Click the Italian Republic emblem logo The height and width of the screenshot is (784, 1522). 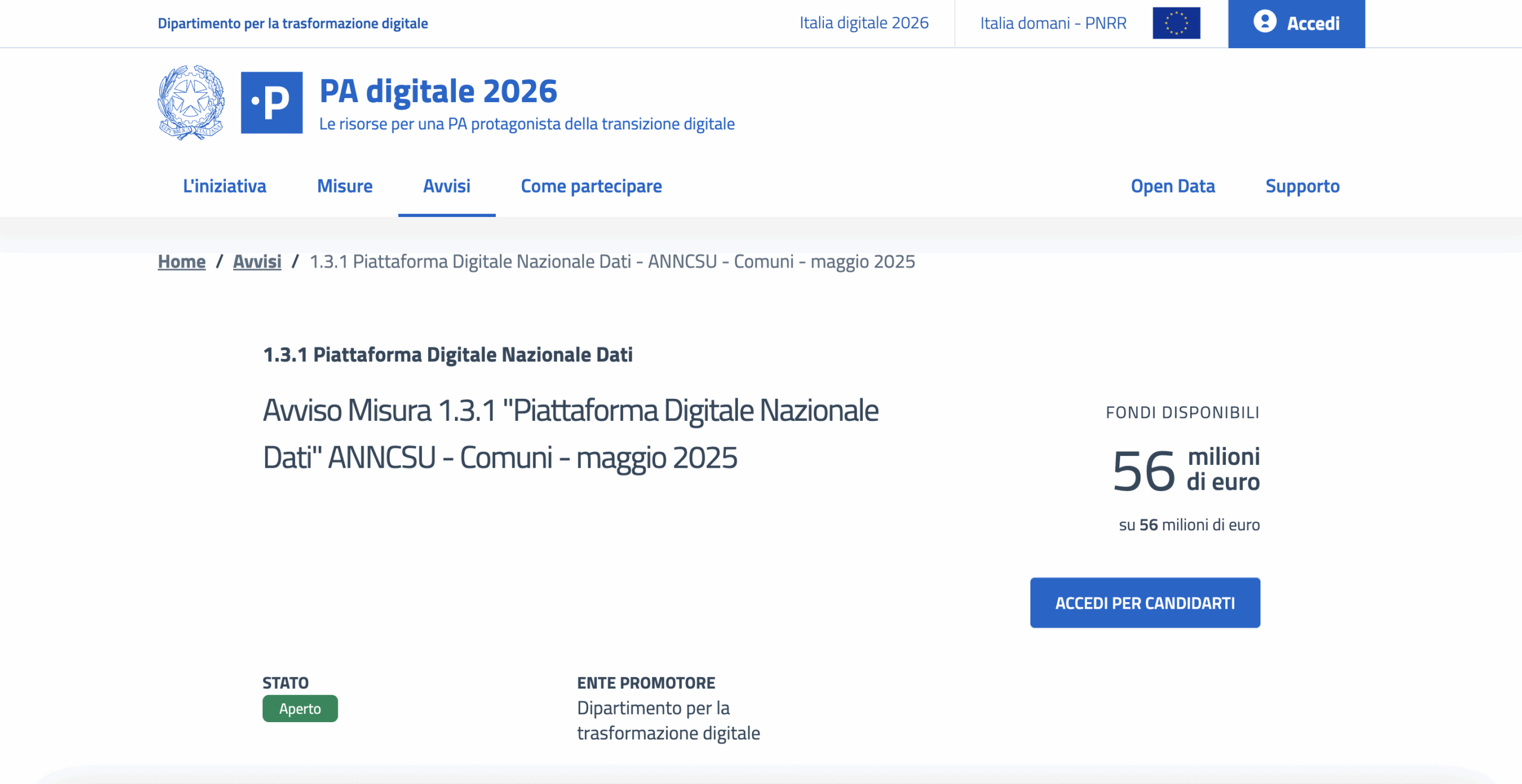pos(191,102)
